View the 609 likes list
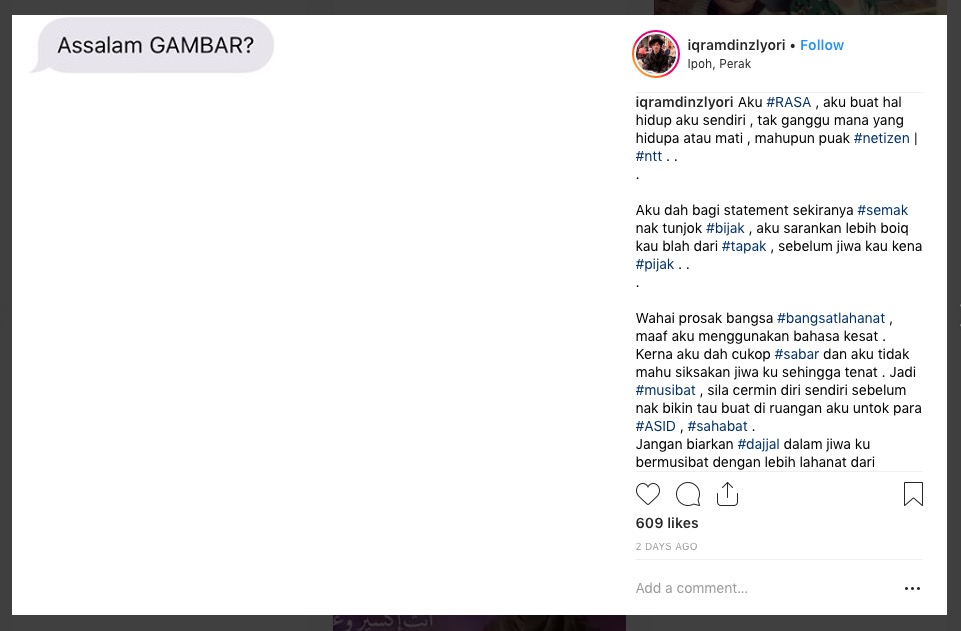The width and height of the screenshot is (961, 631). (667, 523)
